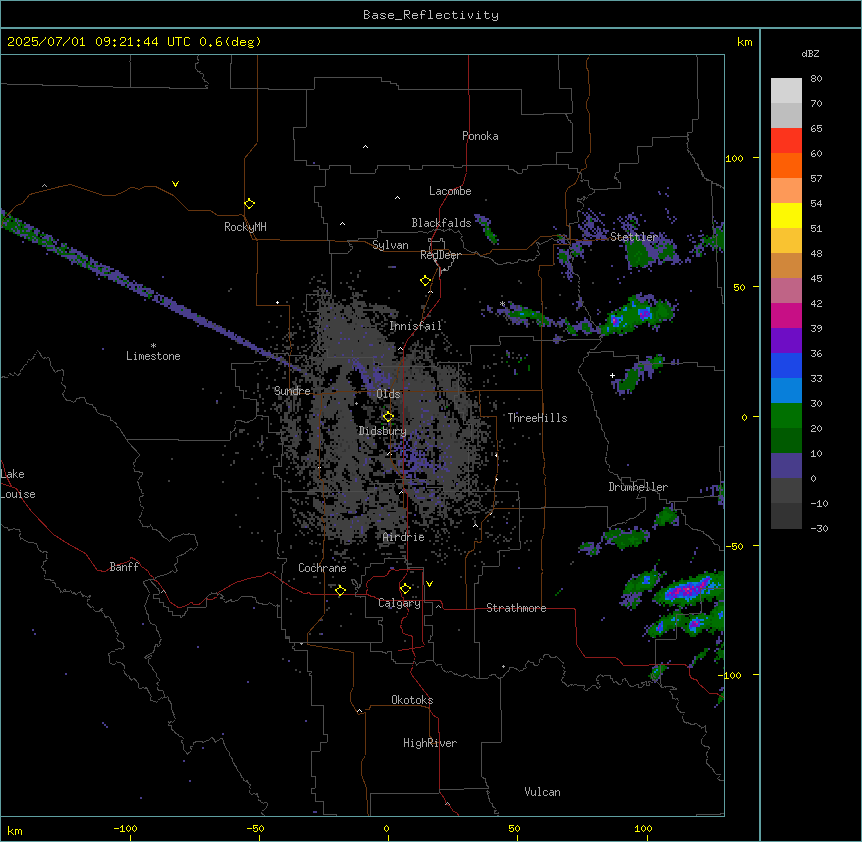This screenshot has height=842, width=862.
Task: Pick the light blue 30-33 dBZ legend color
Action: (786, 390)
